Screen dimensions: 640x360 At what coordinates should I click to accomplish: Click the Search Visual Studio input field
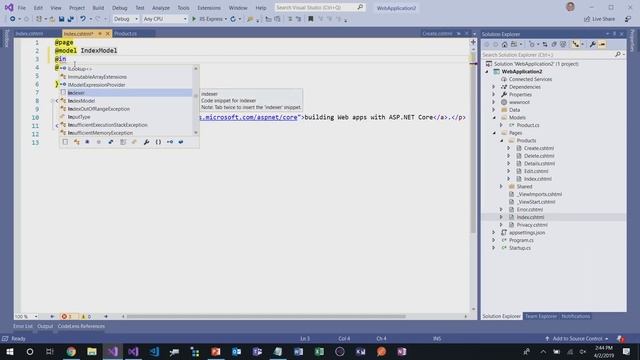pos(316,7)
